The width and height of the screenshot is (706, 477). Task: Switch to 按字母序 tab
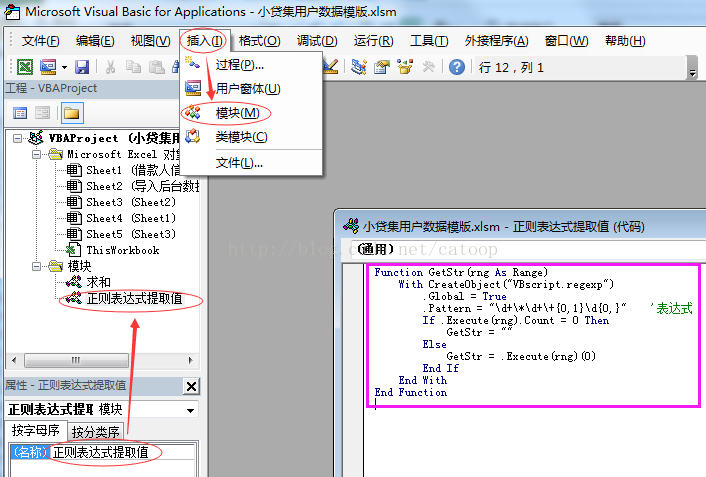pos(36,430)
